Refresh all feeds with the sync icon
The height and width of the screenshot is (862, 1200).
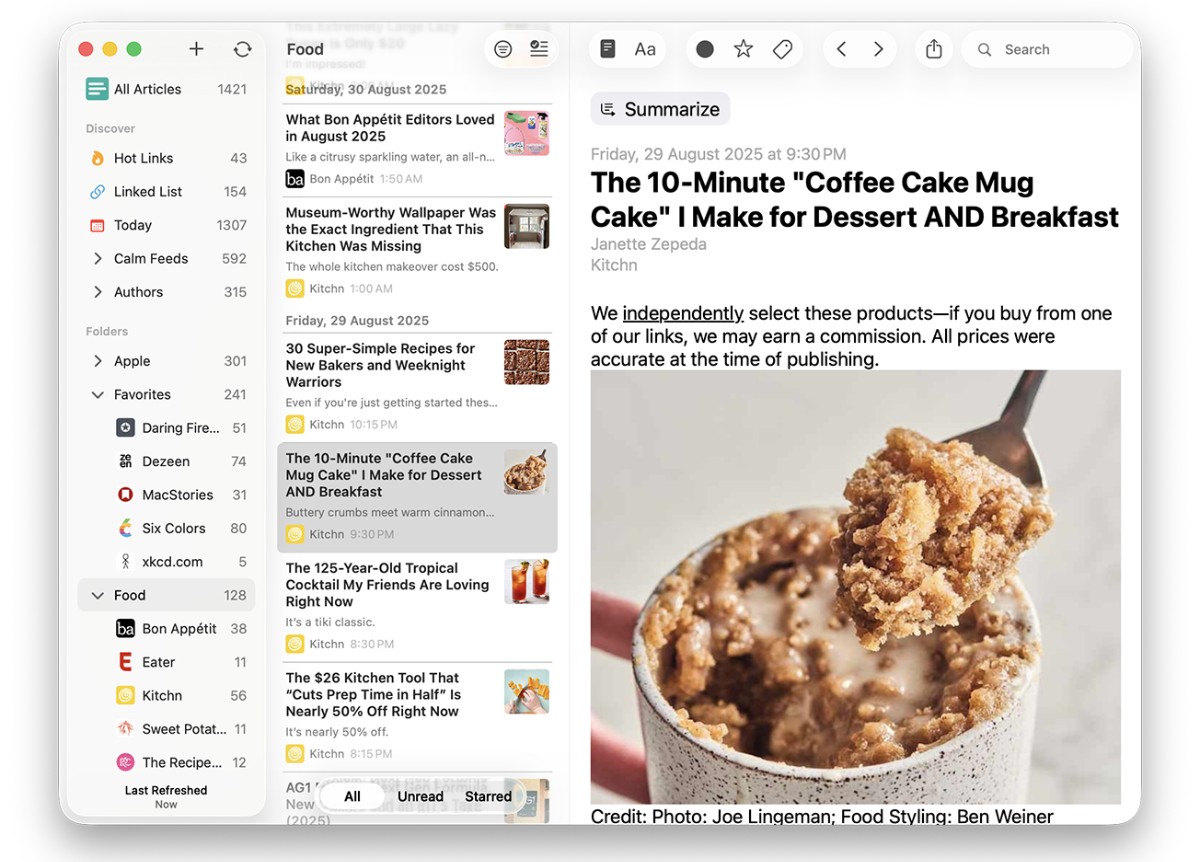pos(242,49)
